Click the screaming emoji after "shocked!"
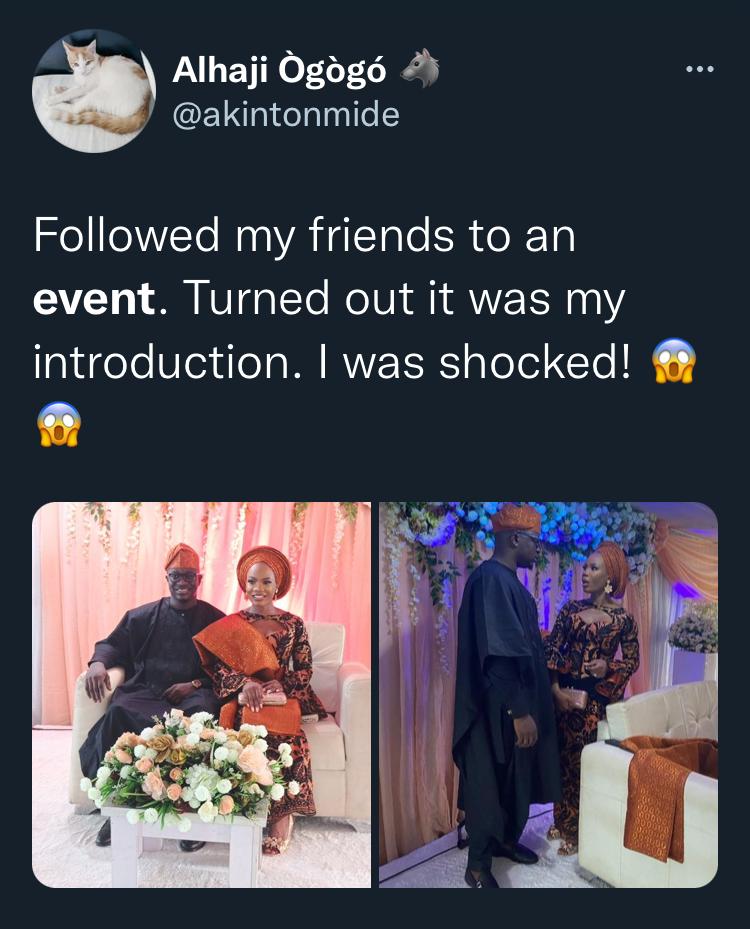The image size is (750, 929). [x=673, y=362]
